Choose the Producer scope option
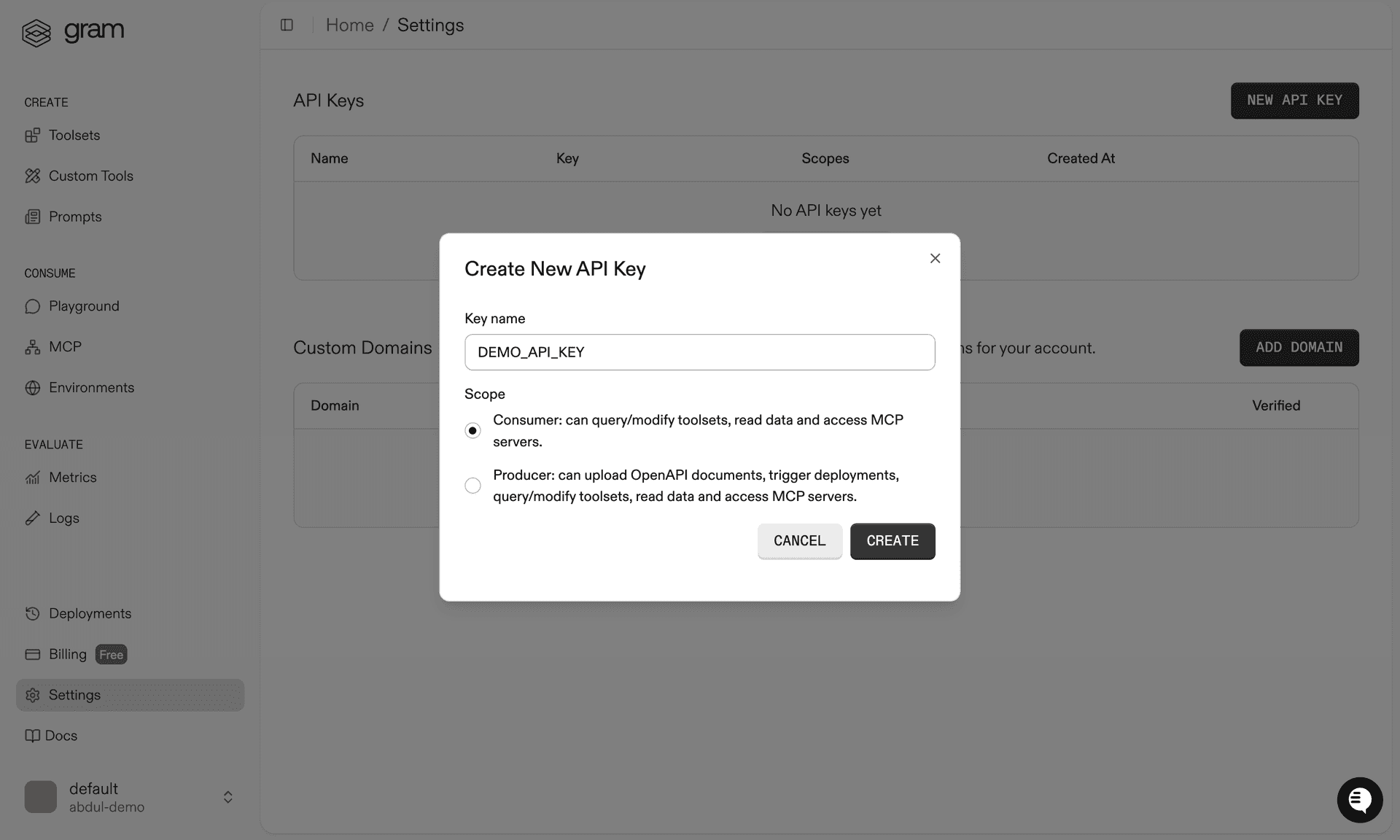Screen dimensions: 1400x840 [x=472, y=486]
